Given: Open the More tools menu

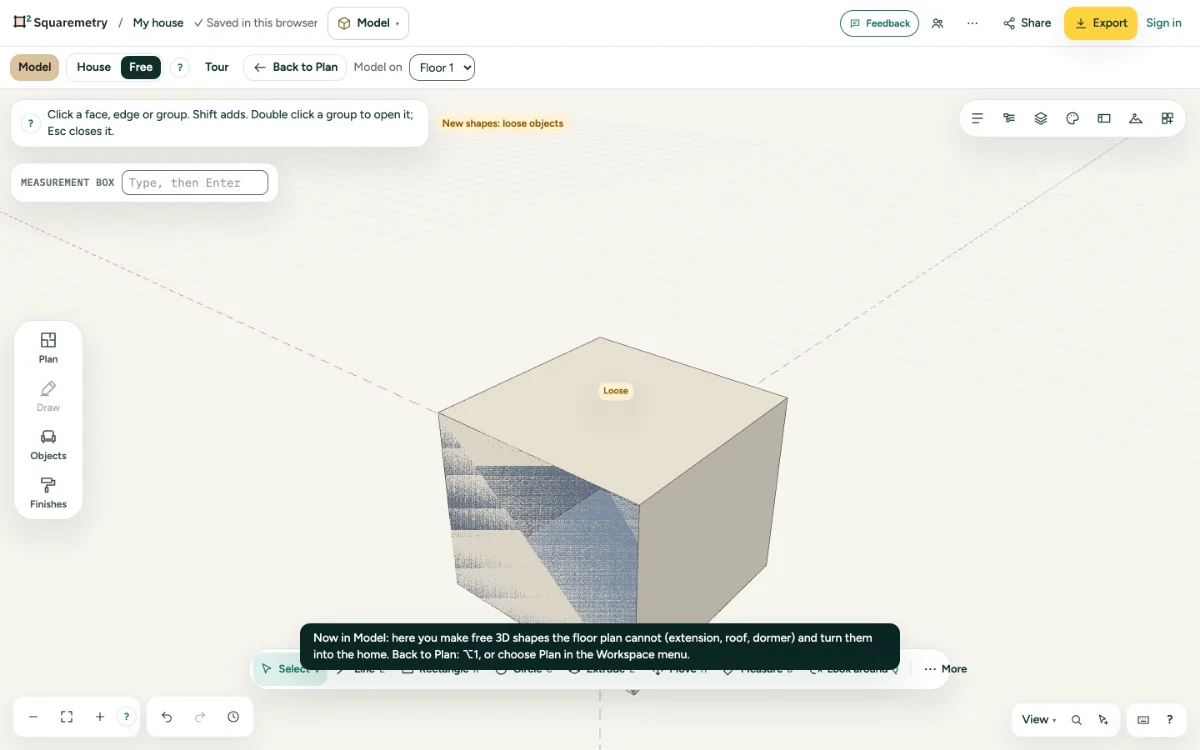Looking at the screenshot, I should [x=945, y=669].
